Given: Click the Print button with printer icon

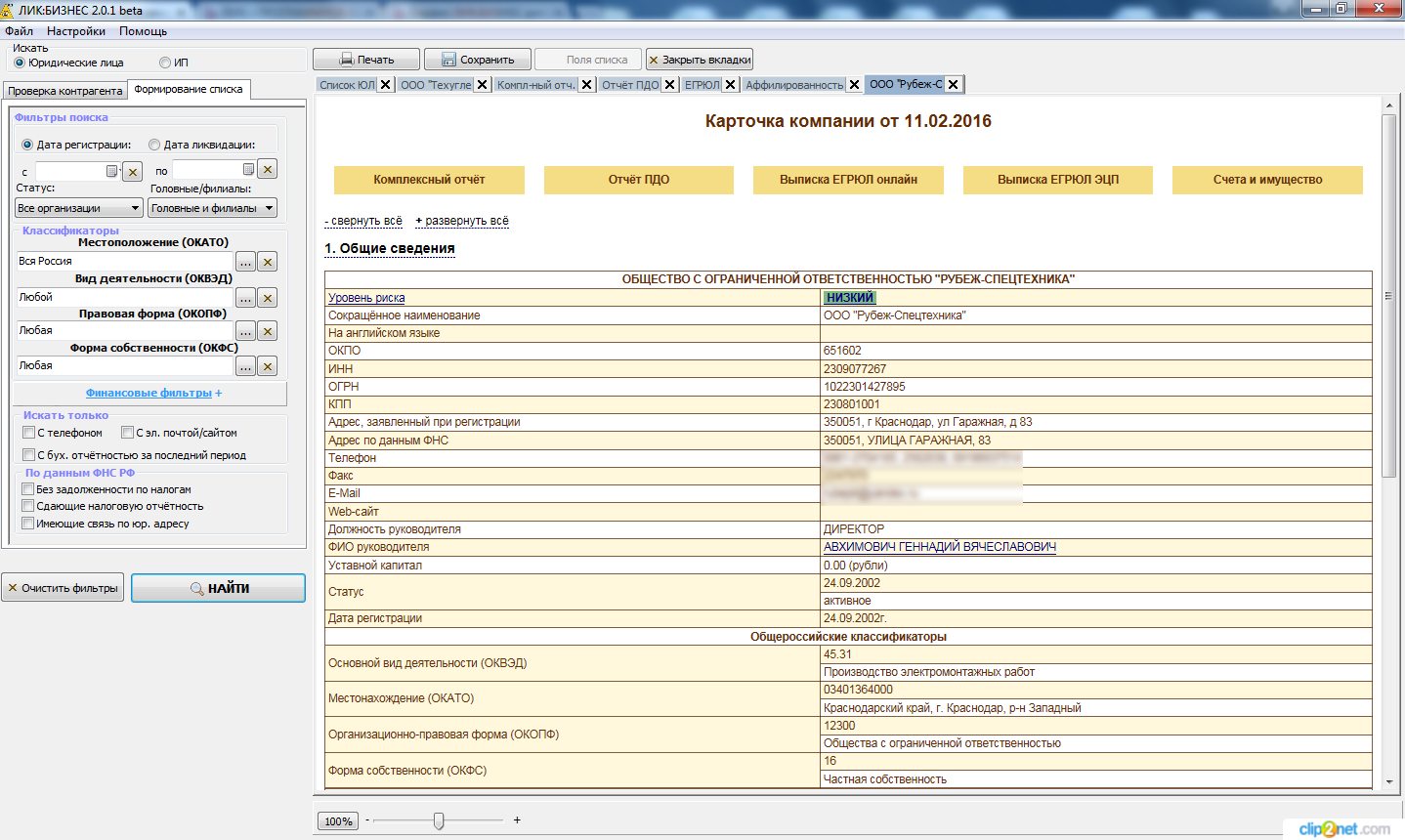Looking at the screenshot, I should pos(366,60).
